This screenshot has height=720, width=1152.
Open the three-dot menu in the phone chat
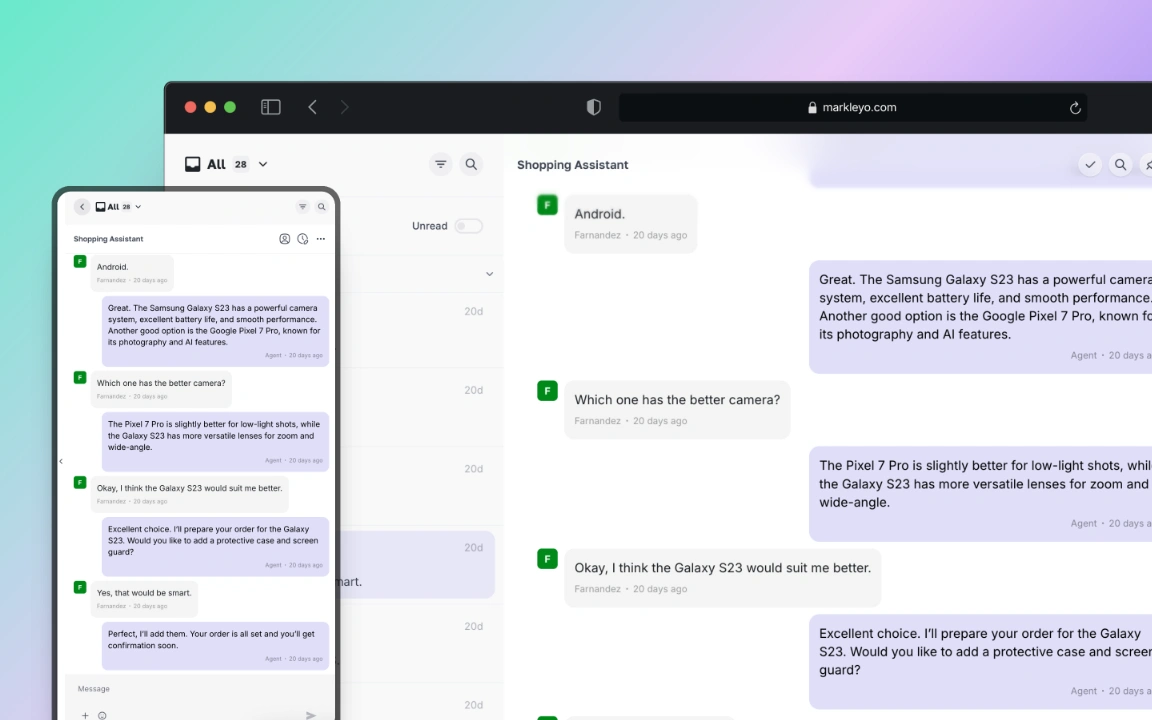coord(320,239)
